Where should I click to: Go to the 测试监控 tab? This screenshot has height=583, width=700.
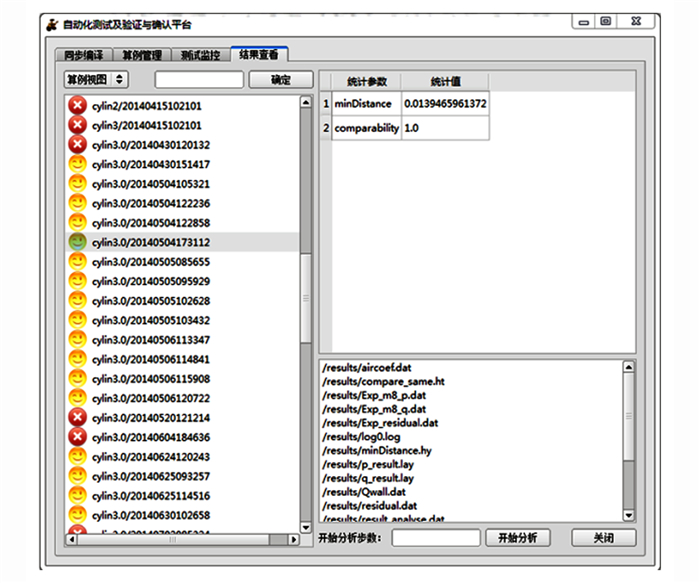point(201,55)
